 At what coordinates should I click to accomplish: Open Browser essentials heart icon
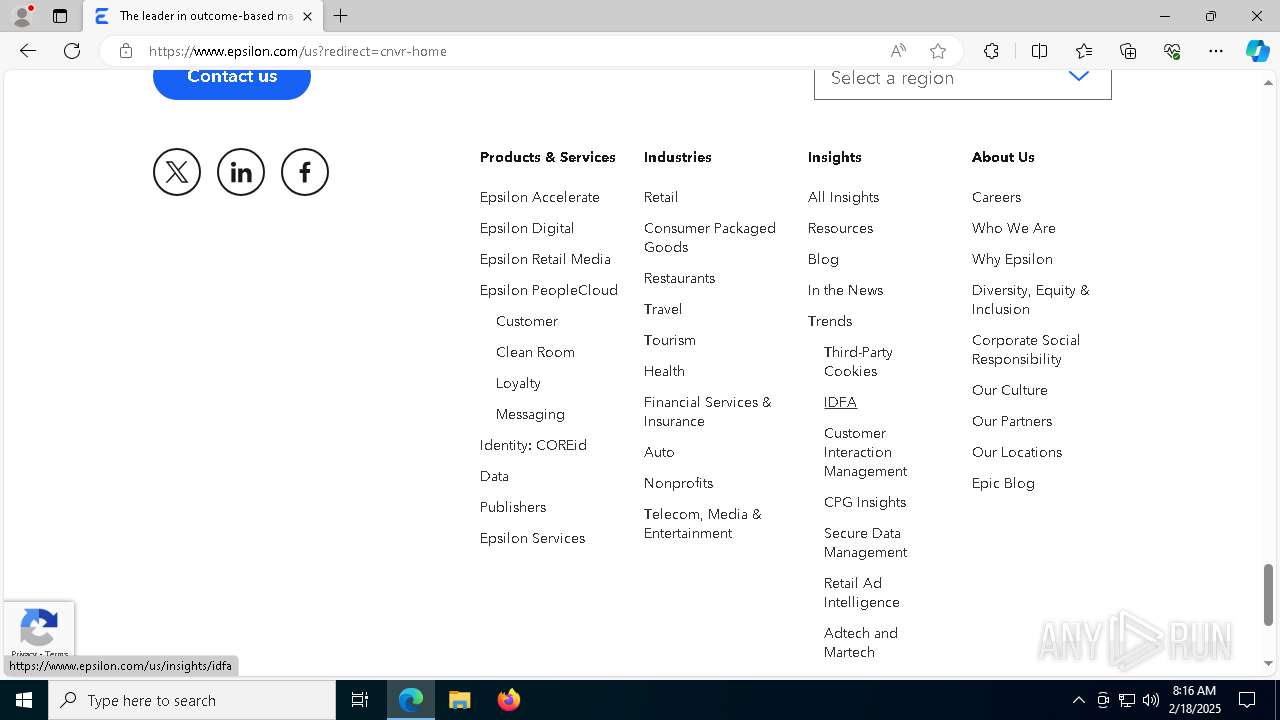pyautogui.click(x=1172, y=51)
